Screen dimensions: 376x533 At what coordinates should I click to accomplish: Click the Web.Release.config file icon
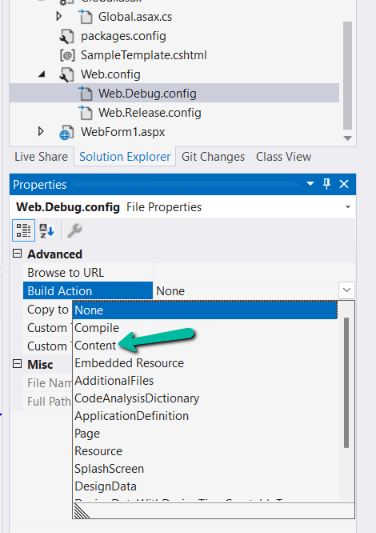tap(85, 113)
